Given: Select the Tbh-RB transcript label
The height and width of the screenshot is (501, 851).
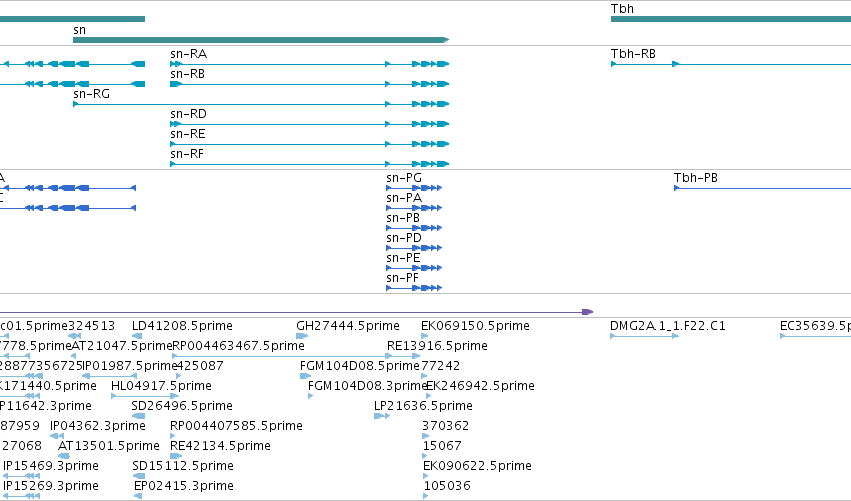Looking at the screenshot, I should [633, 54].
